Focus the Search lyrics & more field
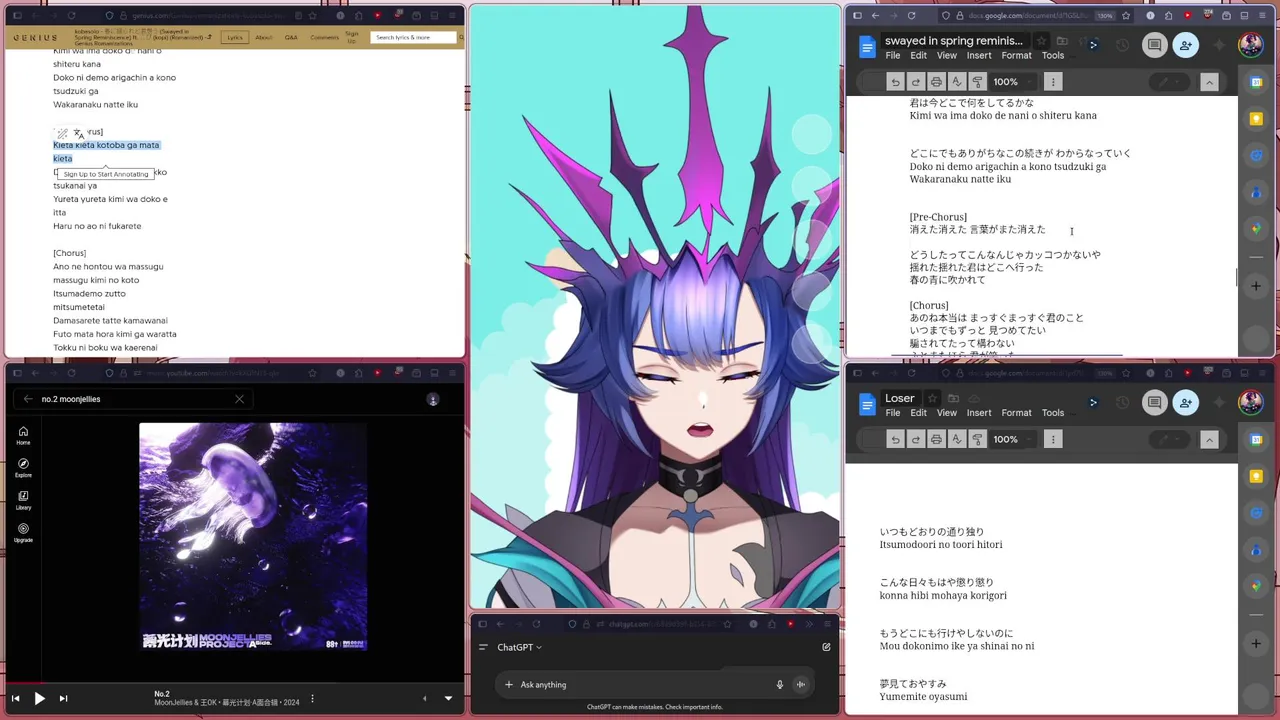The image size is (1280, 720). click(414, 37)
